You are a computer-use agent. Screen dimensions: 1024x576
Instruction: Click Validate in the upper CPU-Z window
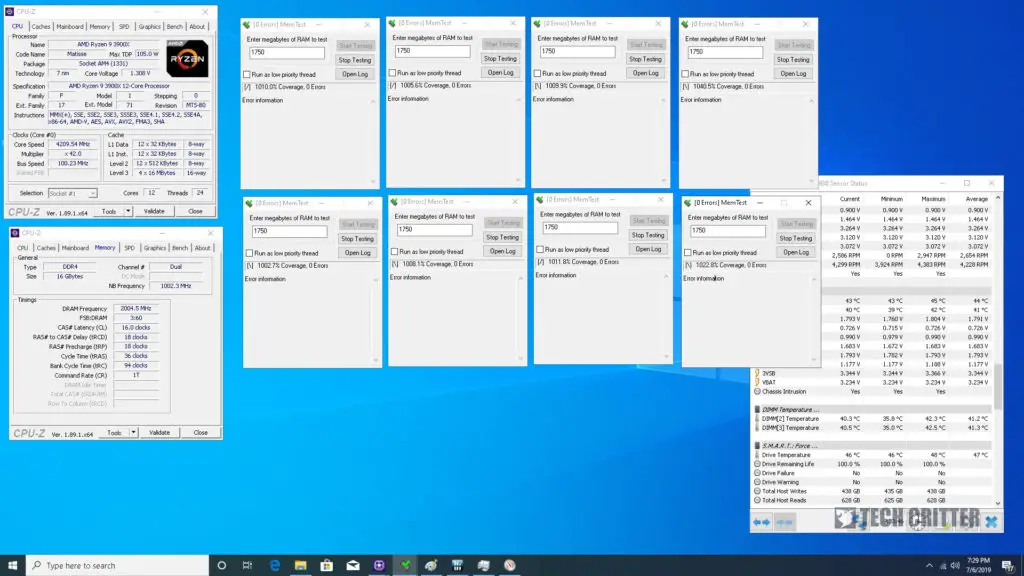154,212
